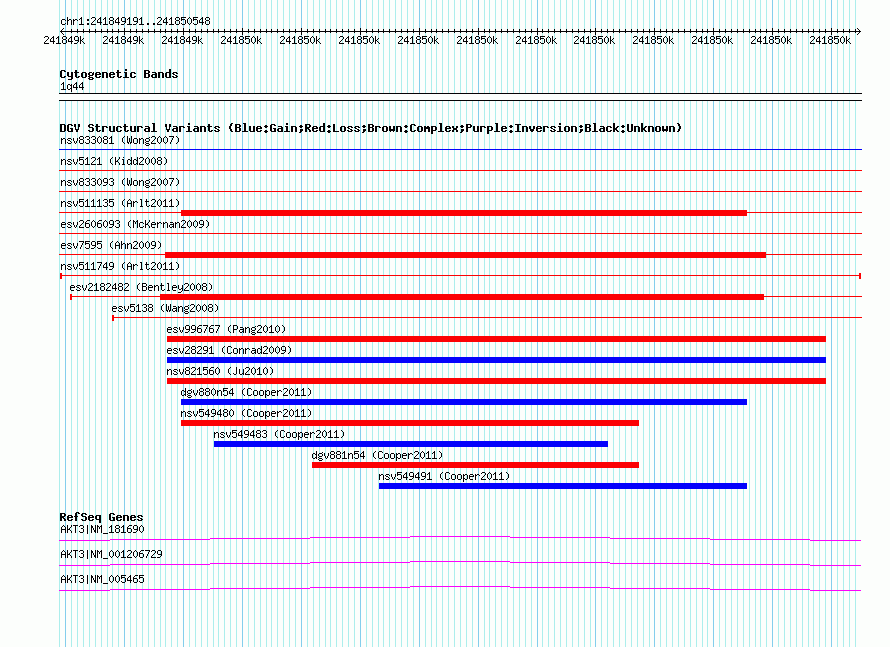Open variant nsv833093 (Wong2007)
Image resolution: width=890 pixels, height=647 pixels.
[120, 182]
